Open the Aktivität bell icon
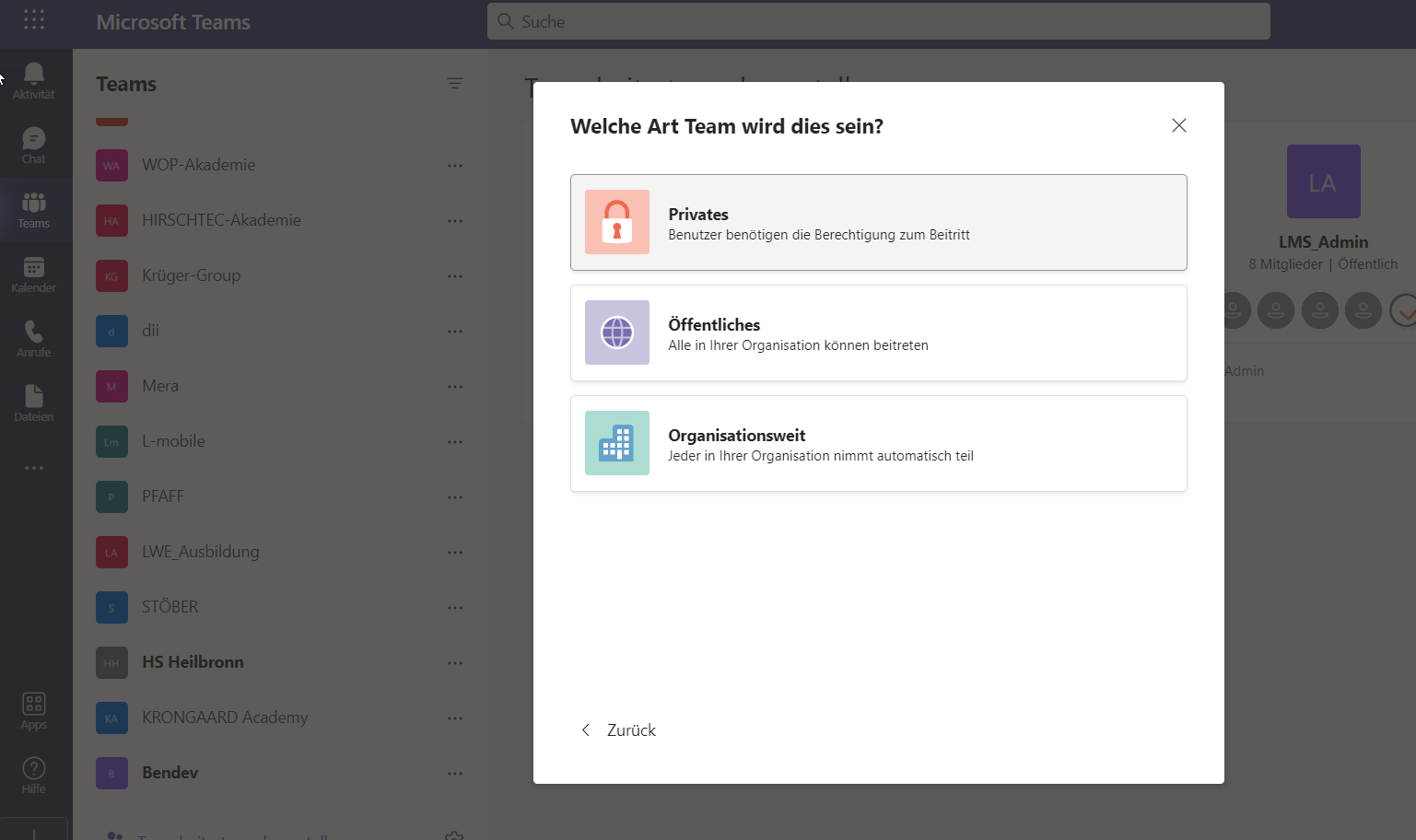The width and height of the screenshot is (1416, 840). click(x=34, y=80)
